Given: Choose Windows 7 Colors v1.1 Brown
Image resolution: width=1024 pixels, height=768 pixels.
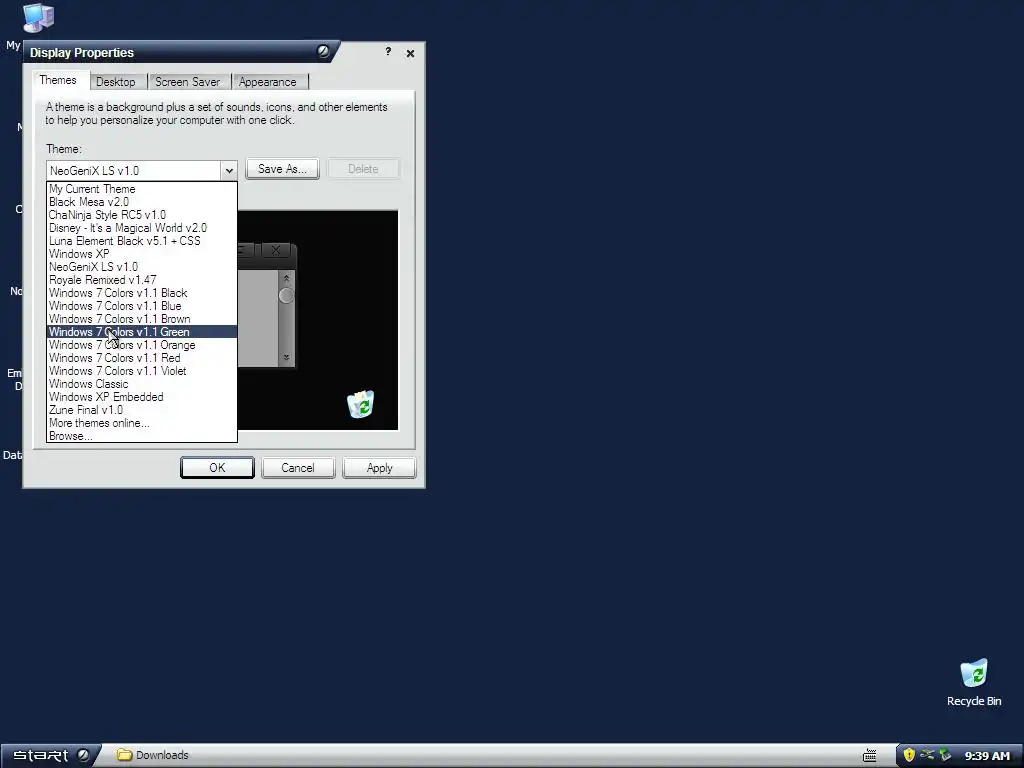Looking at the screenshot, I should 142,319.
